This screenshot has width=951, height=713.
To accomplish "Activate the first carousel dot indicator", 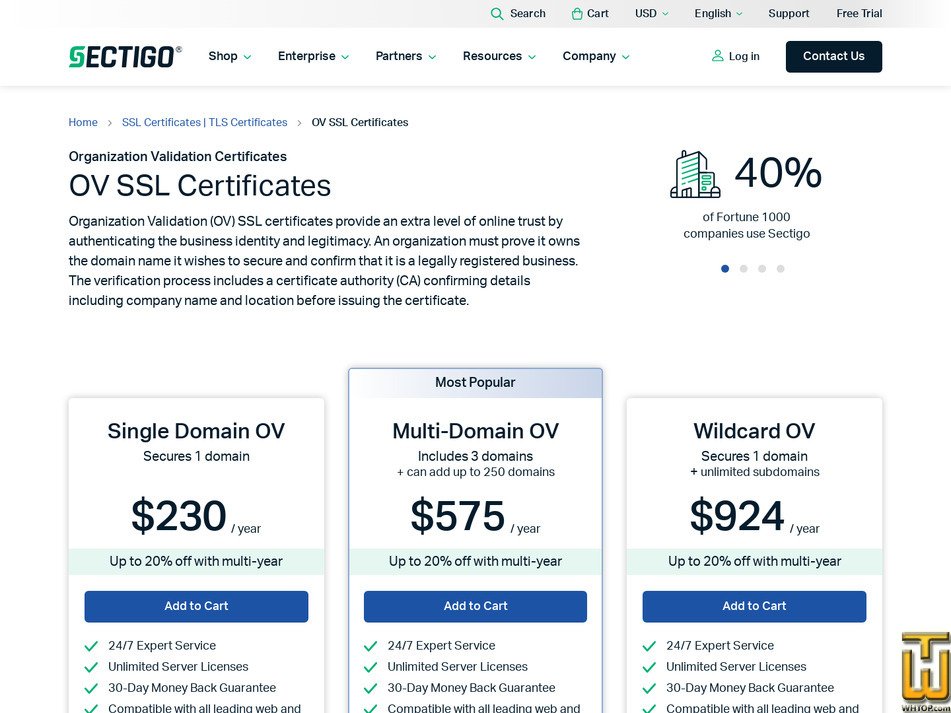I will [725, 268].
